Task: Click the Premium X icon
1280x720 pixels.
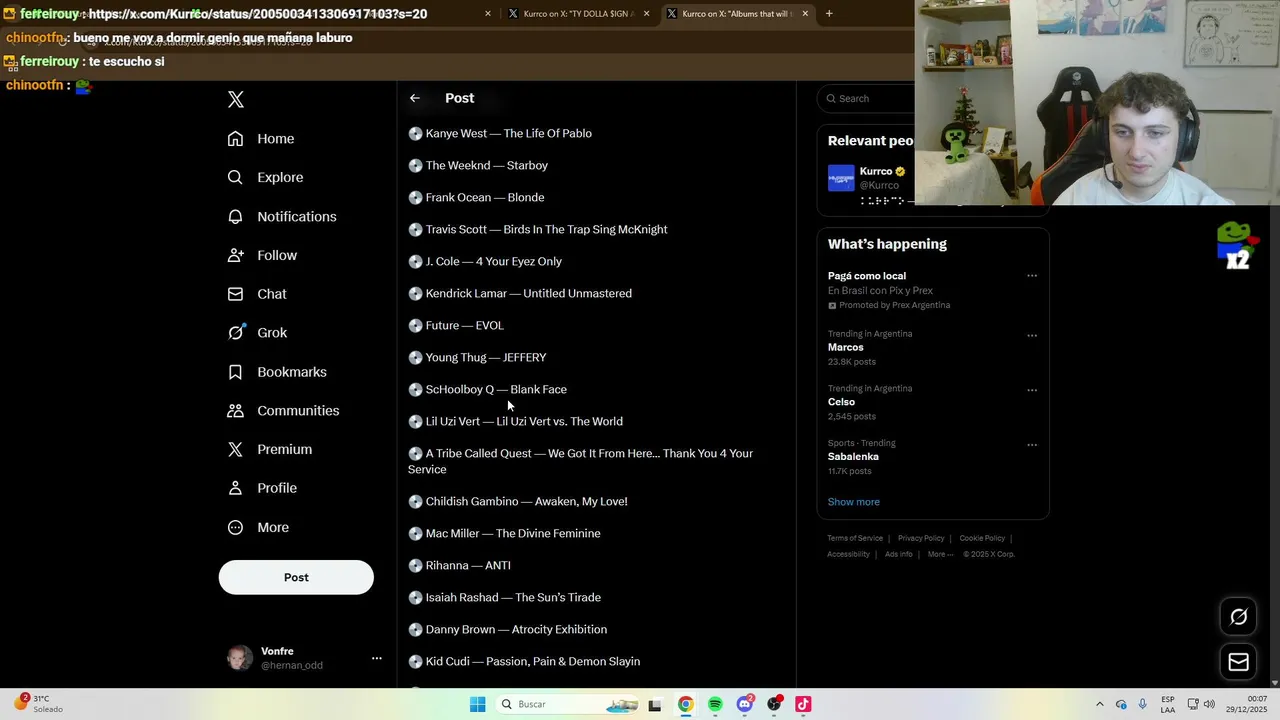Action: point(235,450)
